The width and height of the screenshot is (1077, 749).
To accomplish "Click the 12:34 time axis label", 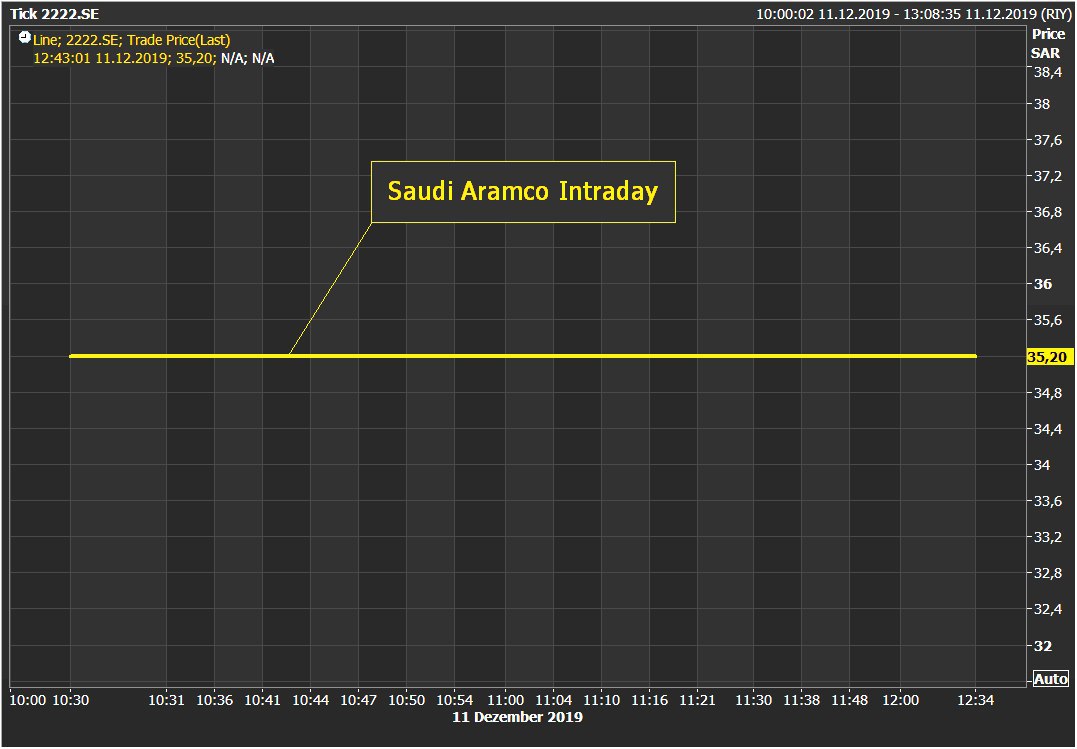I will coord(976,700).
